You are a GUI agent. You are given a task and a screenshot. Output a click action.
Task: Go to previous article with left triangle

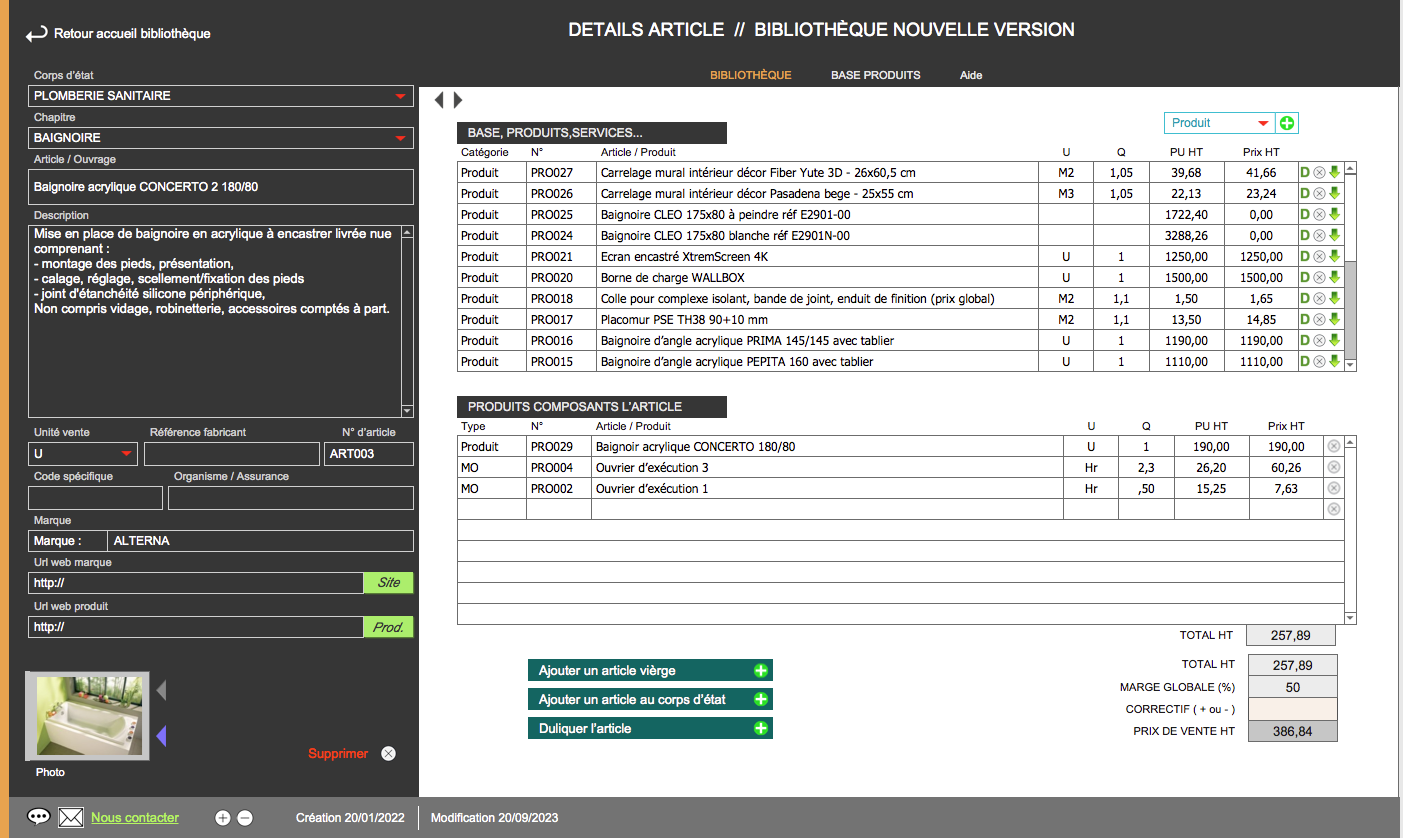click(x=439, y=100)
